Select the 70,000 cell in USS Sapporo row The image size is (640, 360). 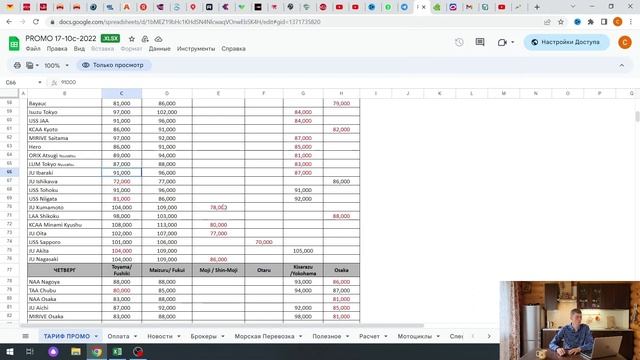(264, 242)
